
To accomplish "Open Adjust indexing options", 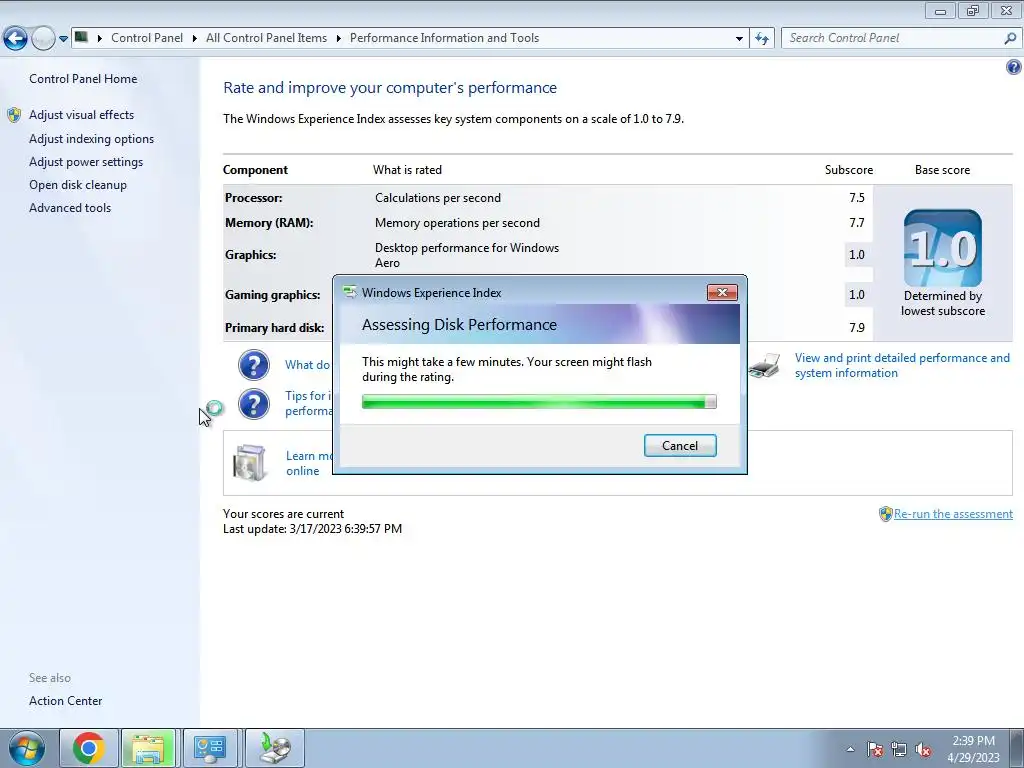I will (91, 138).
